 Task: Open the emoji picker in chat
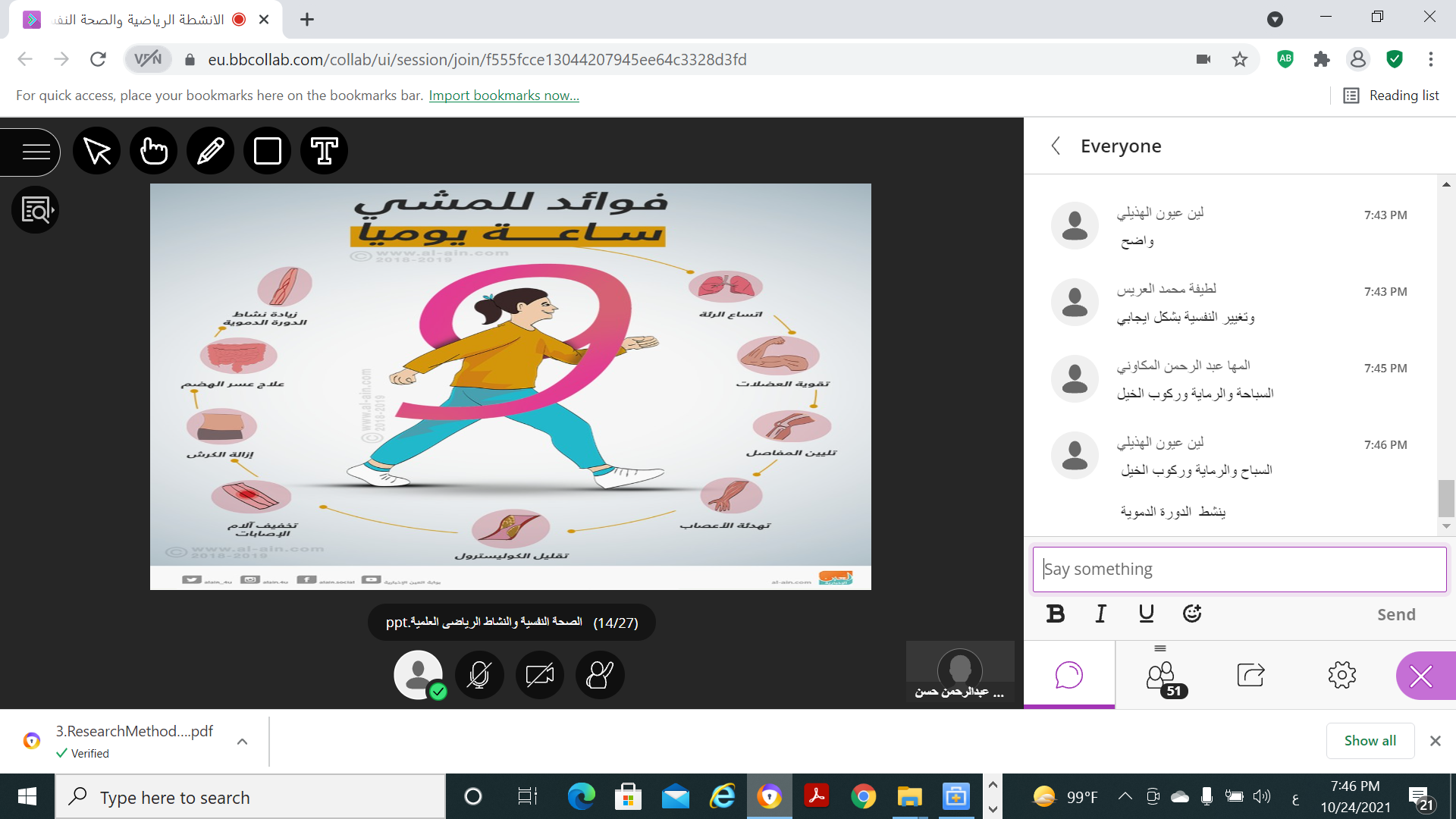tap(1191, 613)
